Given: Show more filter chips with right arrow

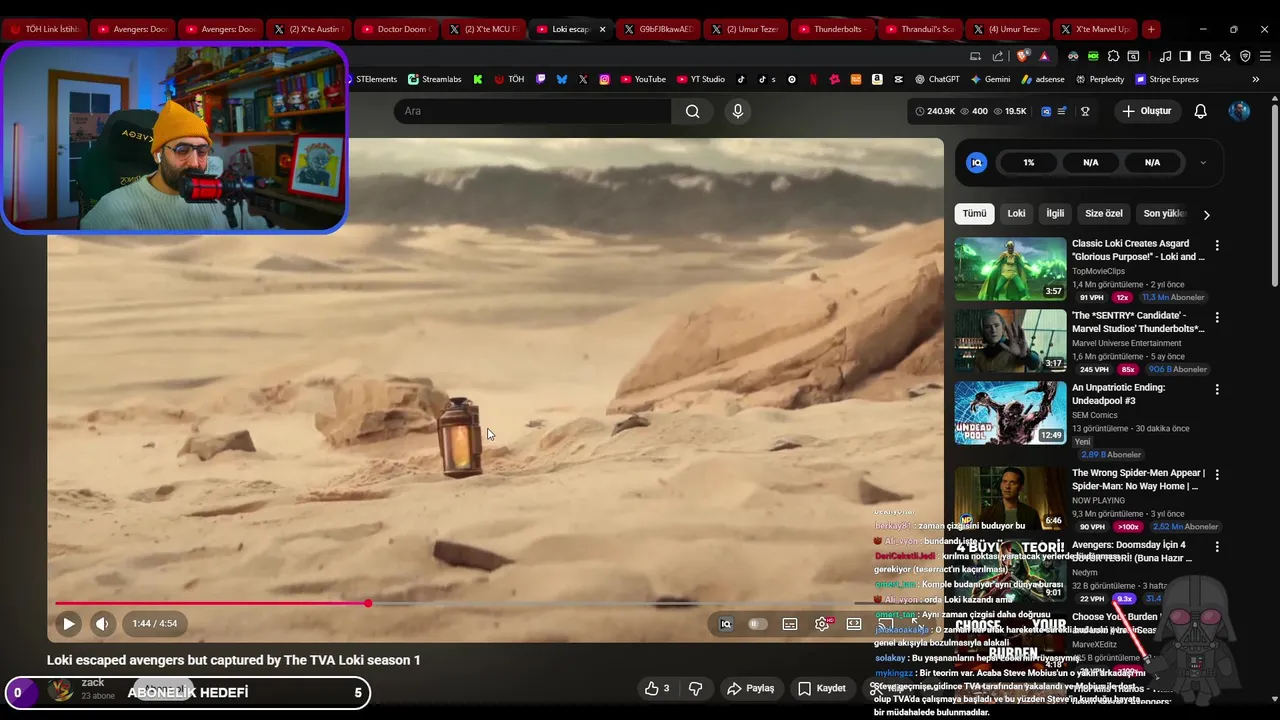Looking at the screenshot, I should (x=1206, y=214).
